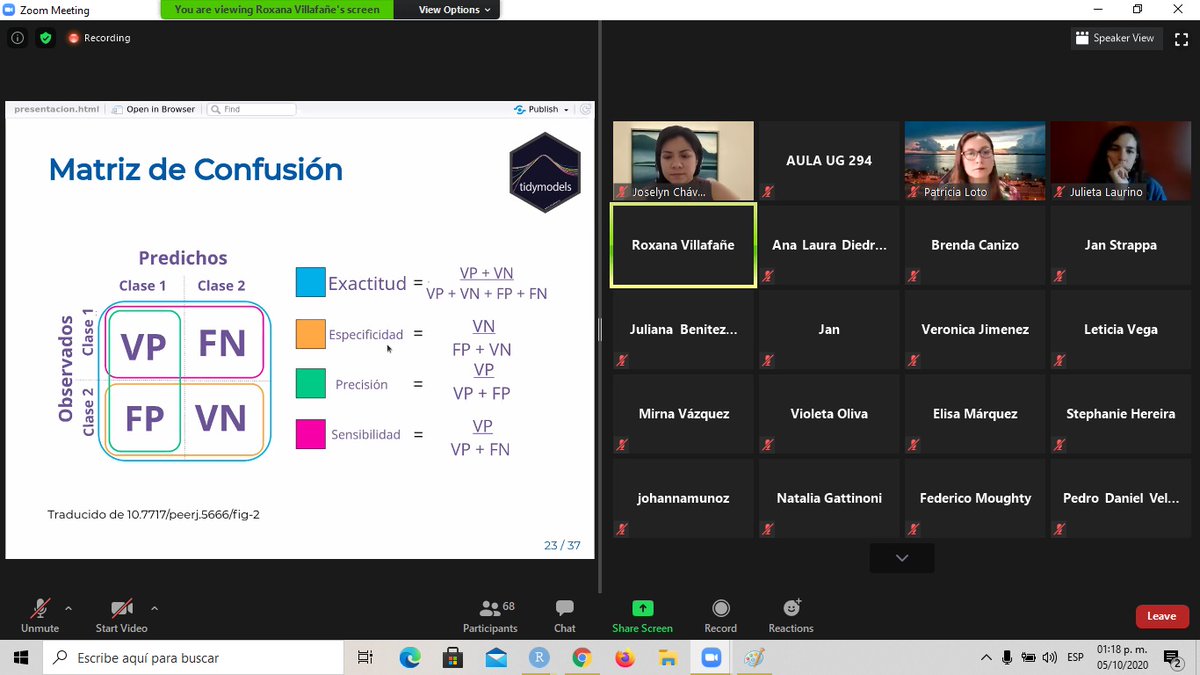
Task: Click the VN cell in confusion matrix
Action: pos(221,417)
